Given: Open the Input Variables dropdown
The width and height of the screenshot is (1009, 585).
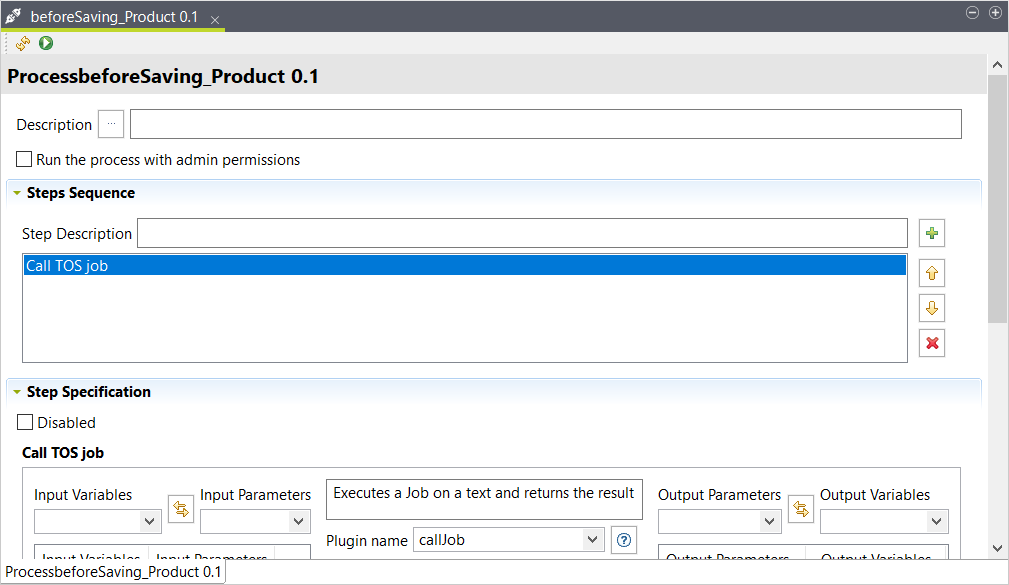Looking at the screenshot, I should pos(97,521).
